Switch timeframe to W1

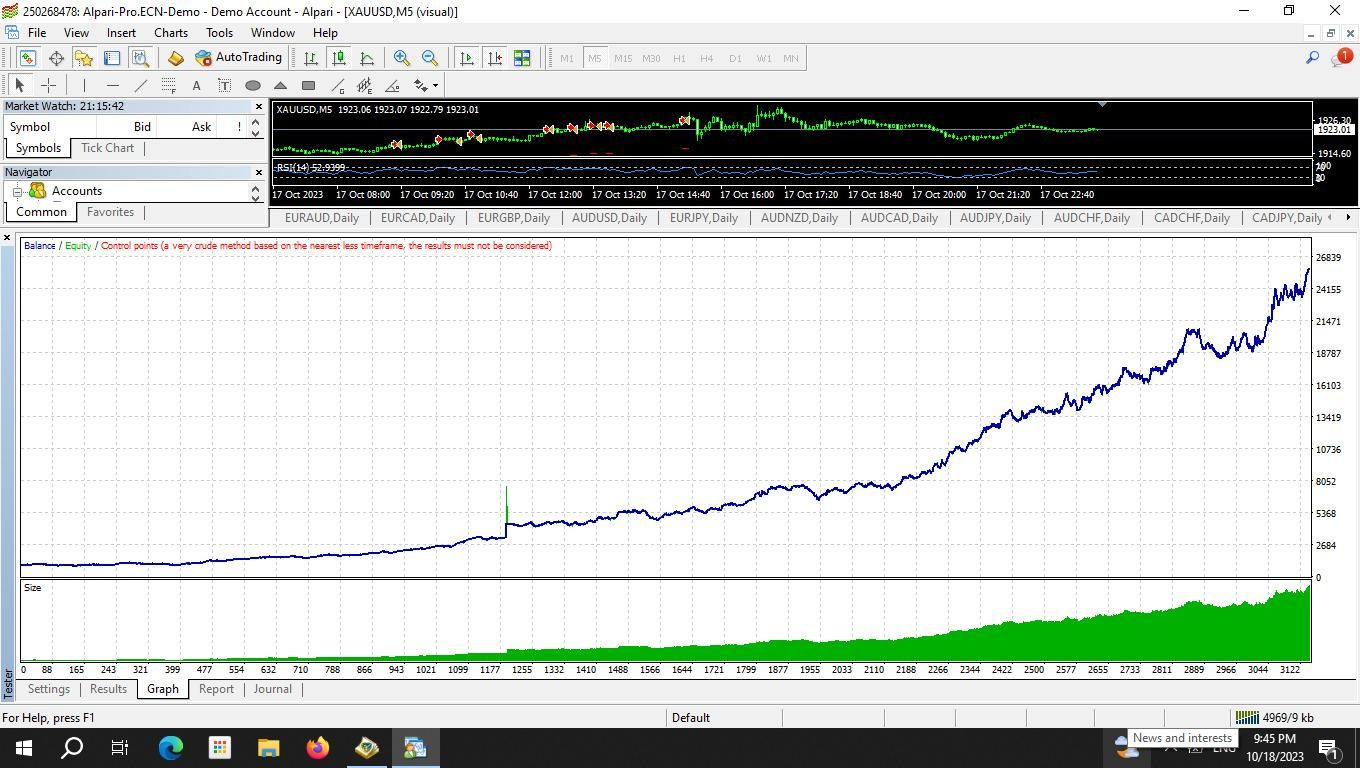tap(763, 58)
